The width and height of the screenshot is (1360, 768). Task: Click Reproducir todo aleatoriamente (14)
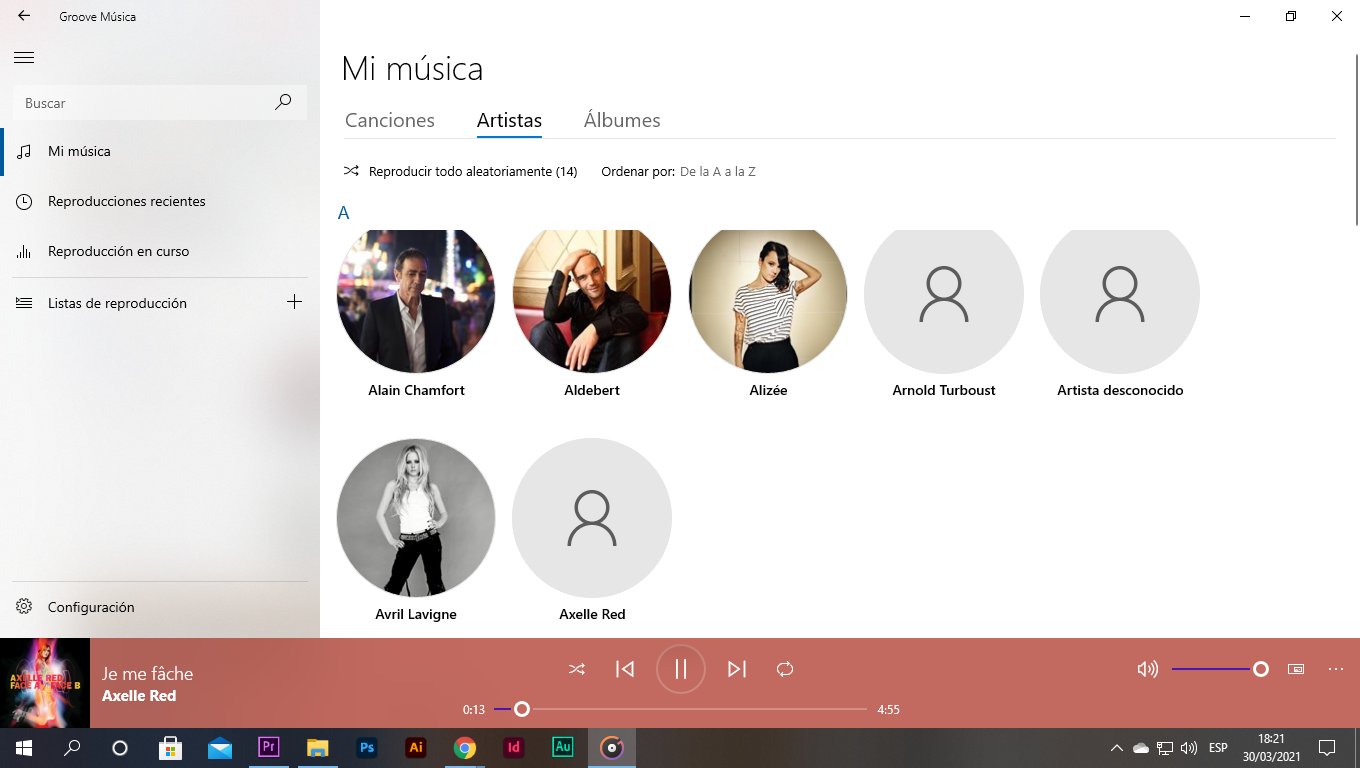(461, 171)
